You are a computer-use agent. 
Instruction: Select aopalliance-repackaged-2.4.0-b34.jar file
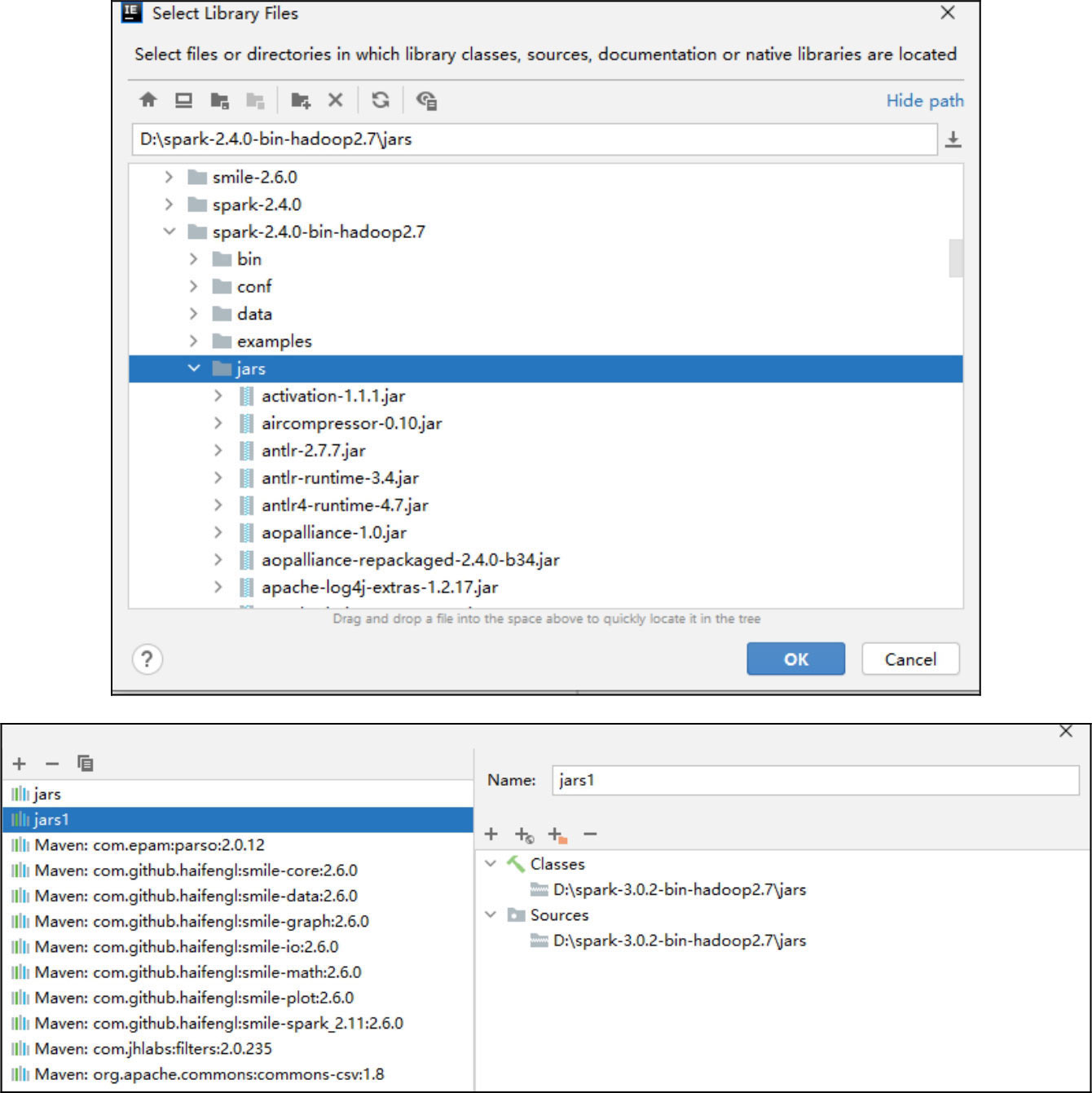coord(410,560)
